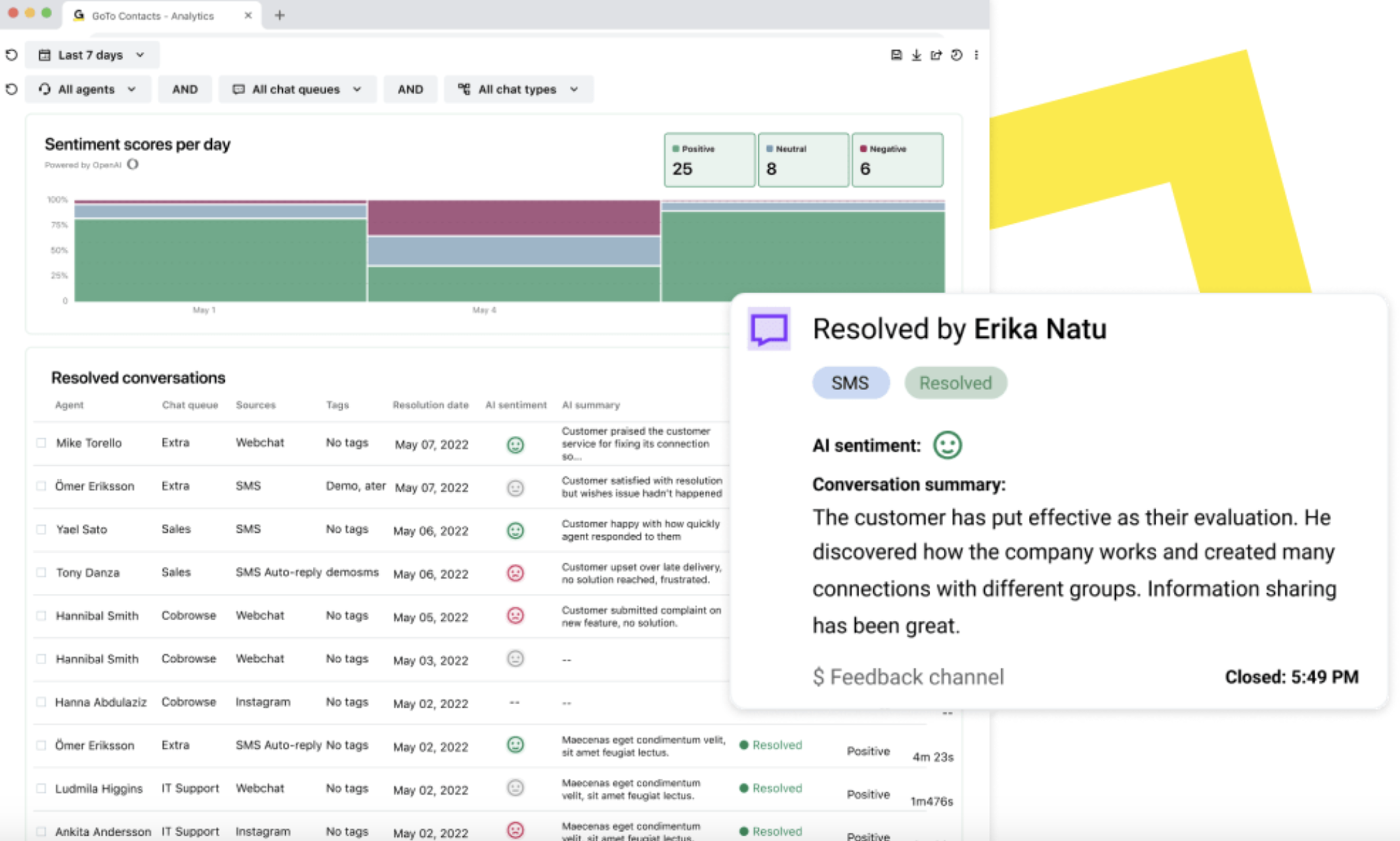Screen dimensions: 1400x841
Task: Click 'IT Support' queue for Ludmila Higgins
Action: pyautogui.click(x=190, y=788)
